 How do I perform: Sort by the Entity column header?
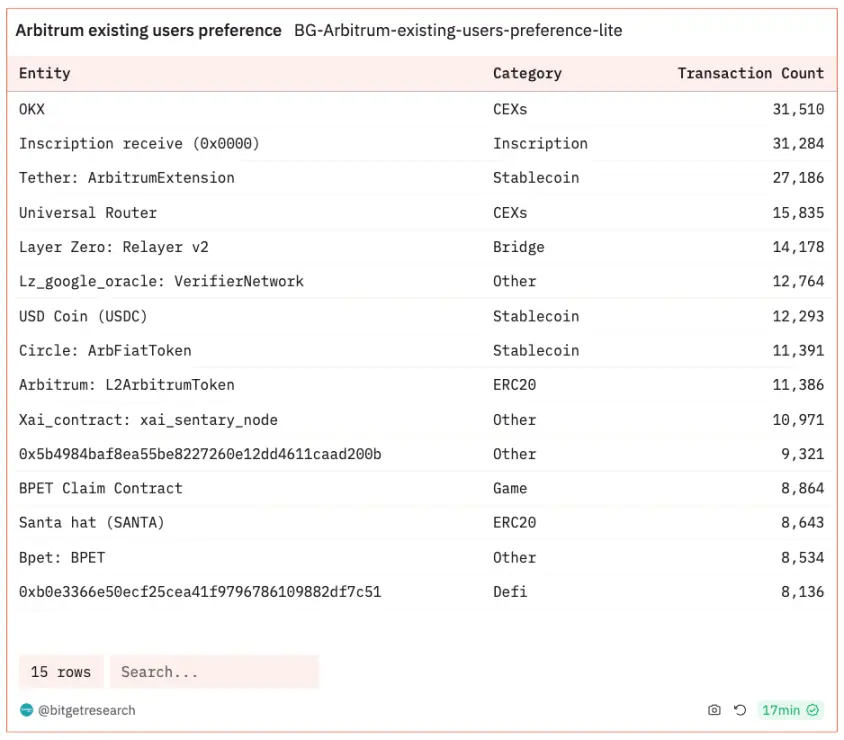tap(45, 73)
